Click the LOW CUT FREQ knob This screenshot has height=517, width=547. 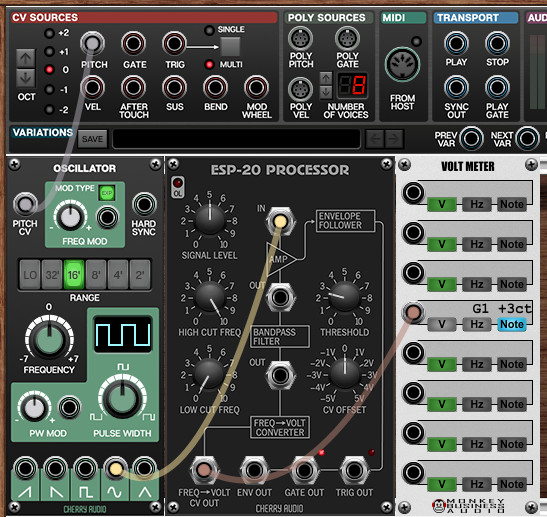(x=209, y=374)
